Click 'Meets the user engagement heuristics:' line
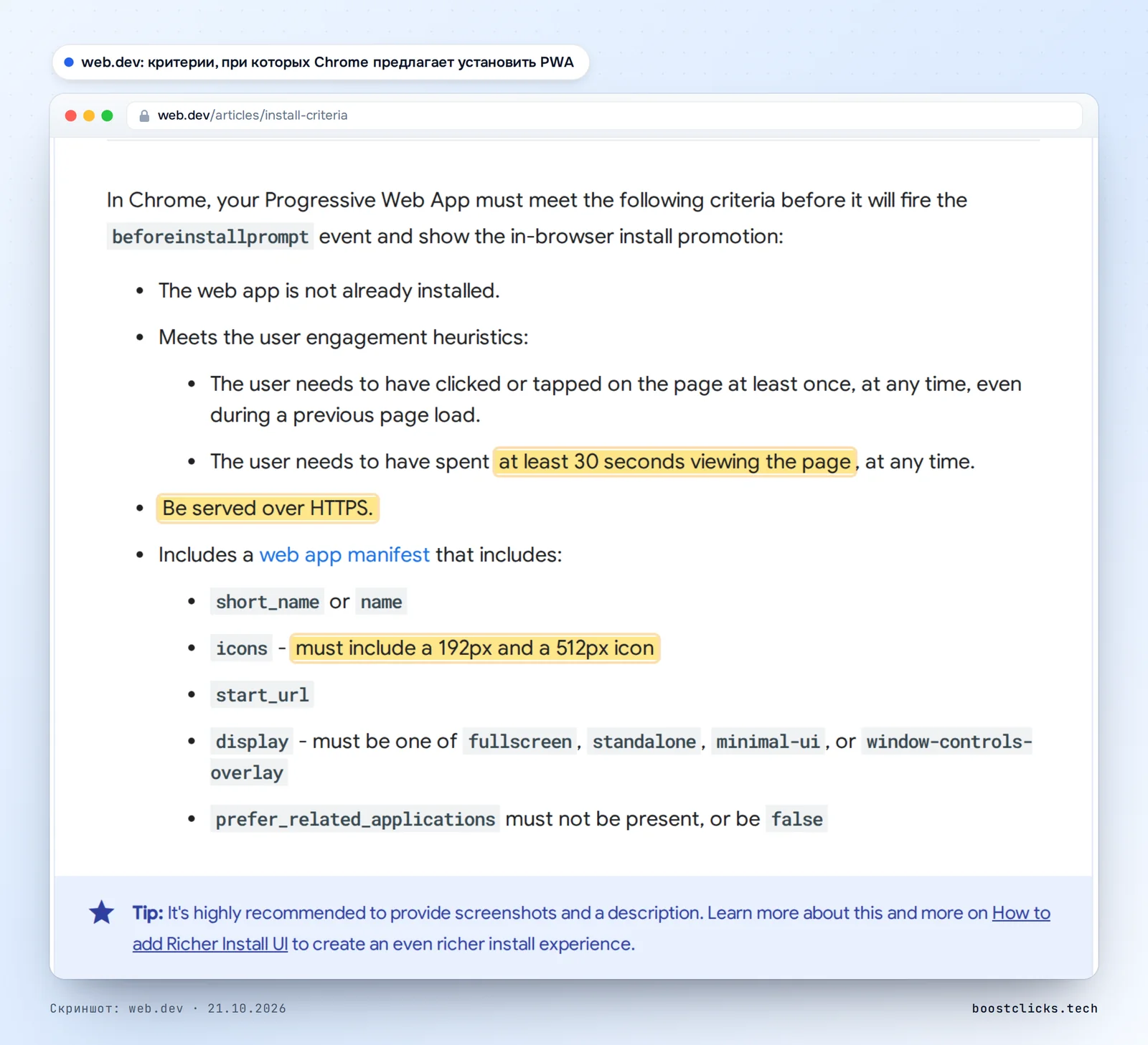The height and width of the screenshot is (1045, 1148). [343, 337]
